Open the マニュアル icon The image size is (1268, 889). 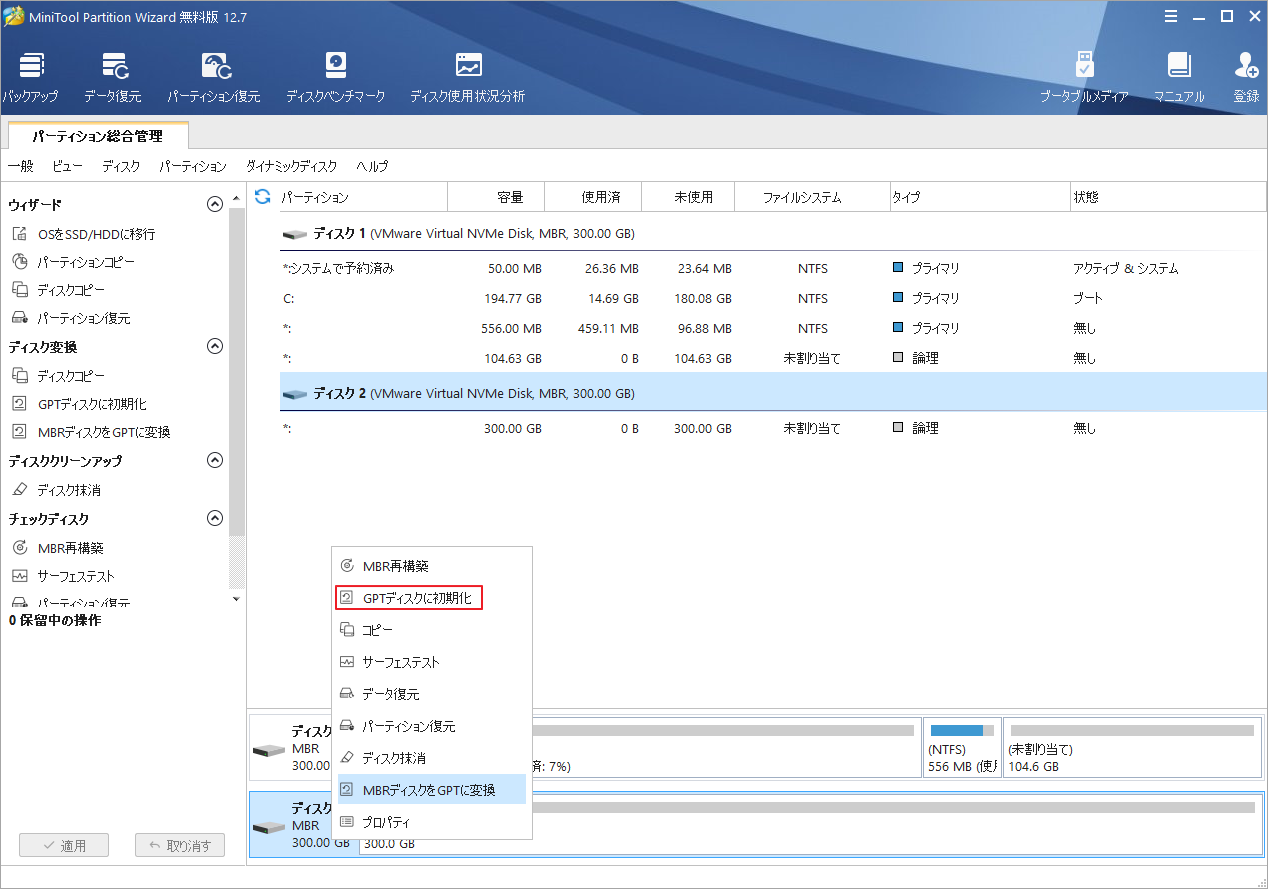[x=1179, y=78]
